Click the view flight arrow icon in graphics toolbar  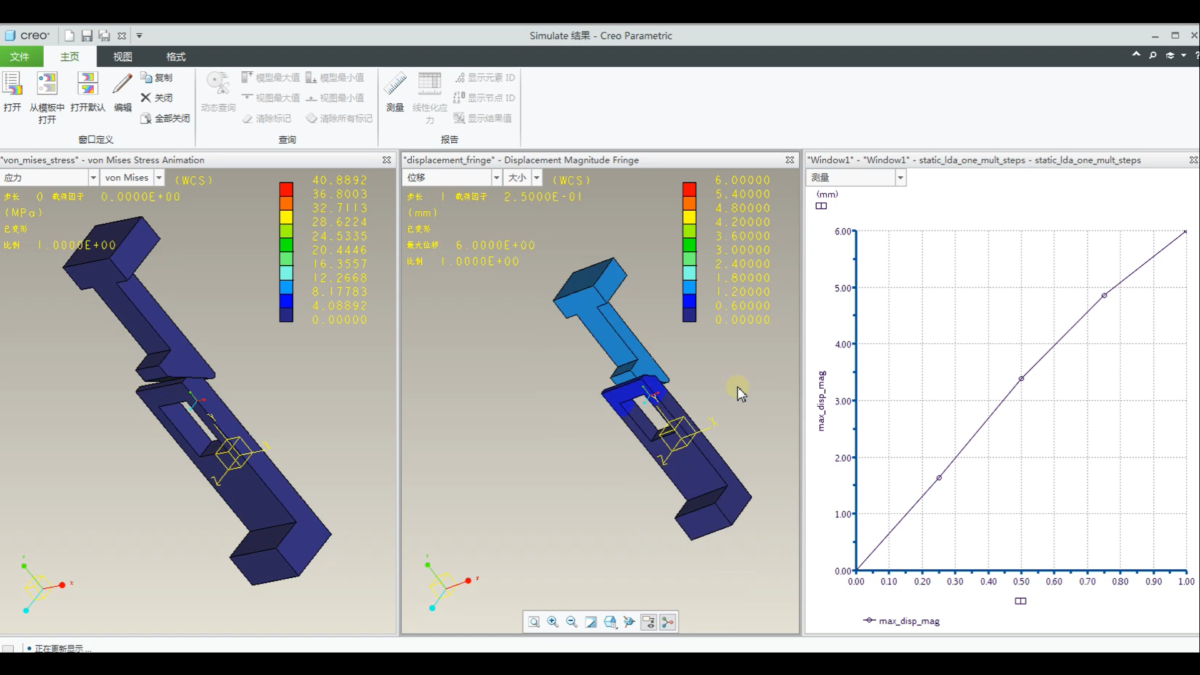629,622
